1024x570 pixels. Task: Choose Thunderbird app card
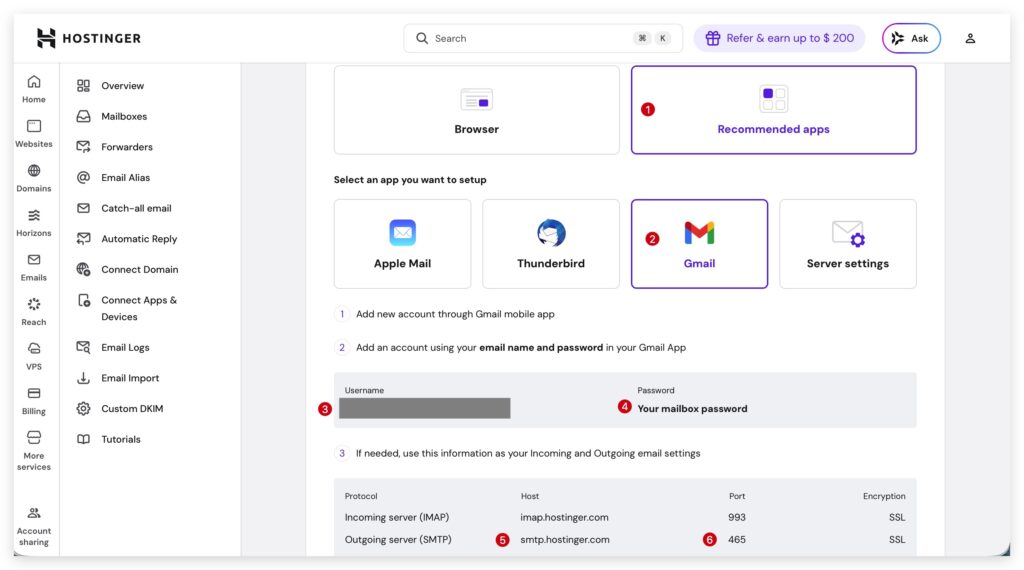point(551,244)
